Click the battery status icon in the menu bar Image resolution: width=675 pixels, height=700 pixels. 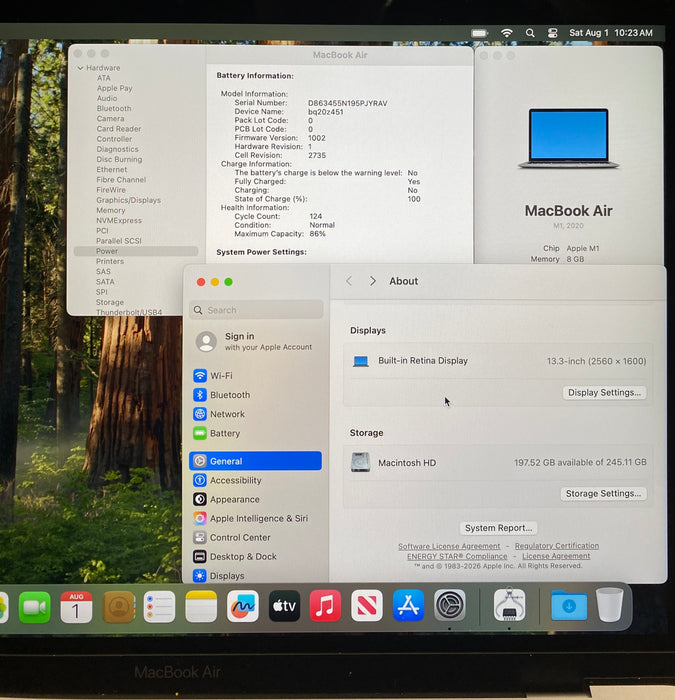479,33
